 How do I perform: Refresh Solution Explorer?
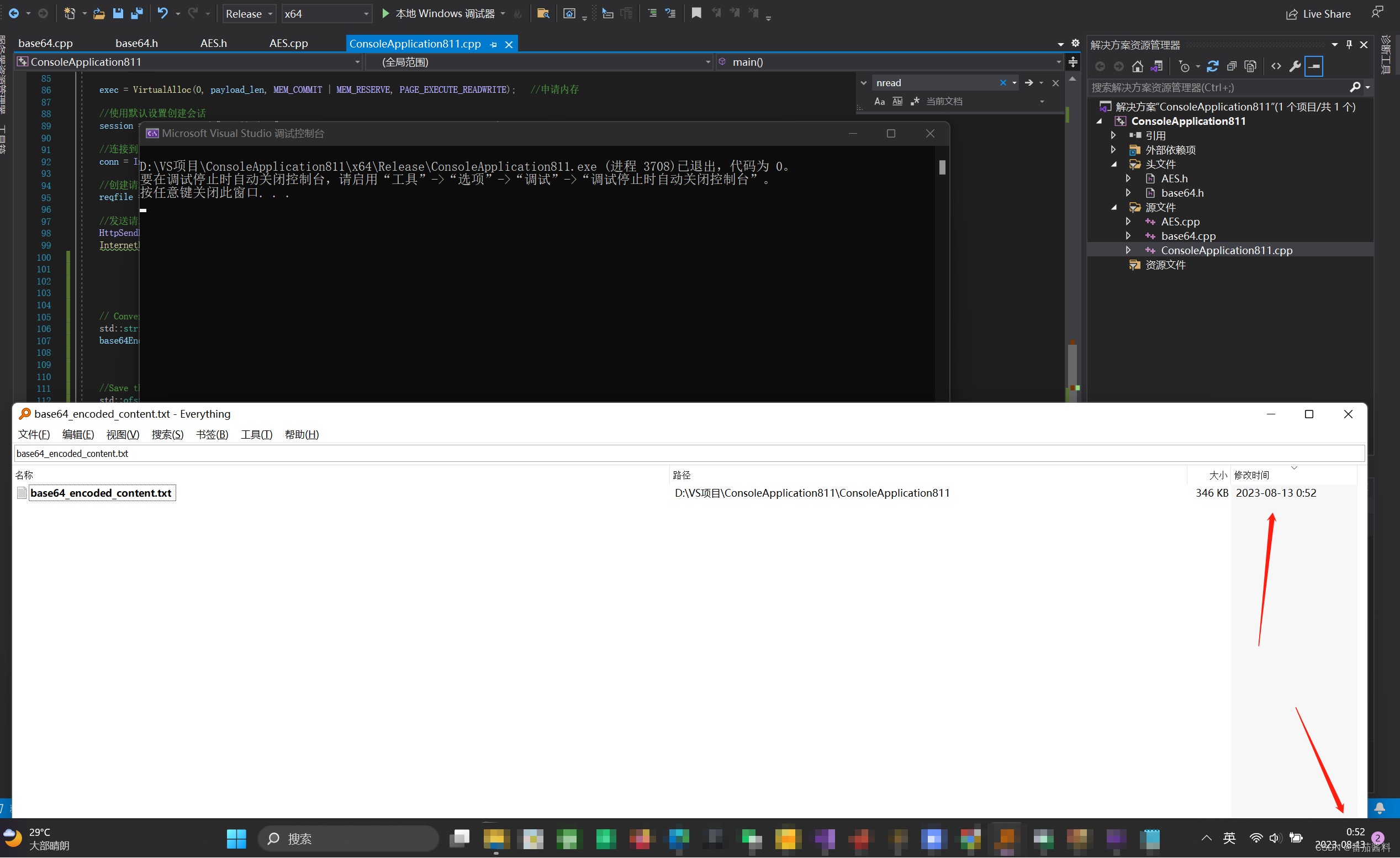[x=1212, y=66]
